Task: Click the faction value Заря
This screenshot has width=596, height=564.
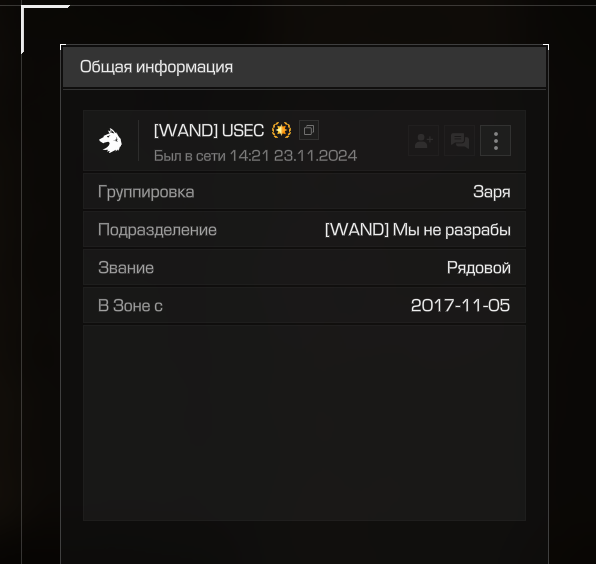Action: (x=491, y=192)
